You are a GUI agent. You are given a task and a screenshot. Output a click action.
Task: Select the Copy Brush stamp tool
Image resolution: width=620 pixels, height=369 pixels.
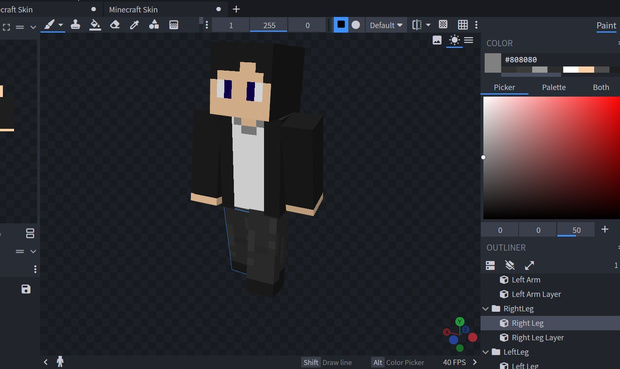click(75, 25)
